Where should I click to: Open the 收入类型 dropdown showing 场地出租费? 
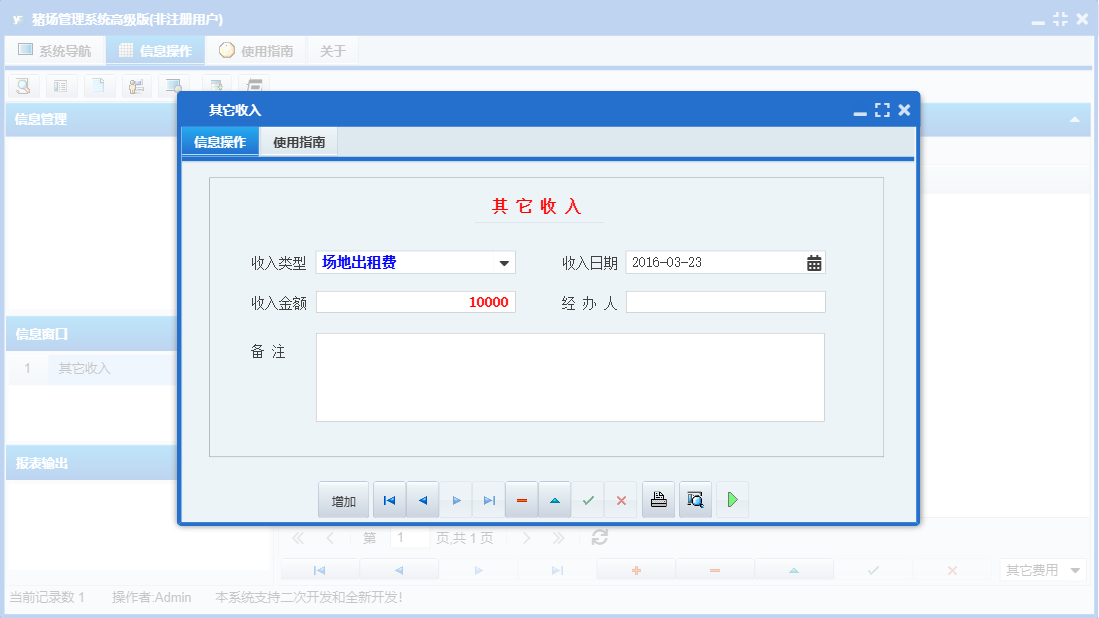click(505, 262)
